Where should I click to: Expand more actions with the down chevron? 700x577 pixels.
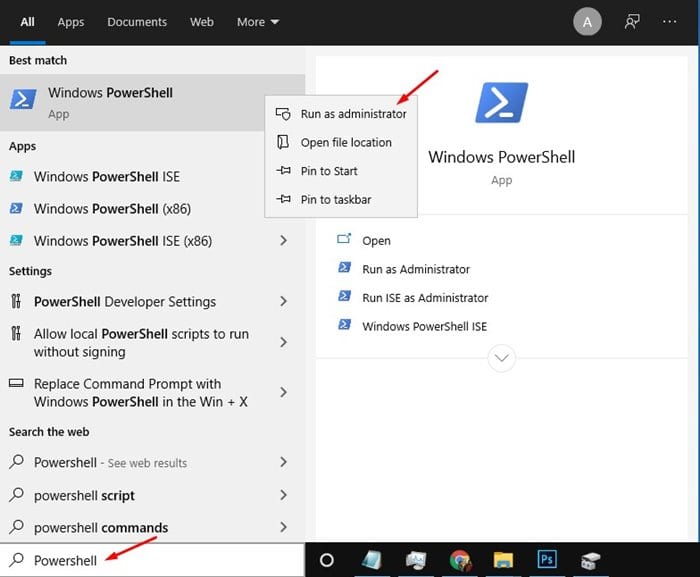(x=501, y=357)
